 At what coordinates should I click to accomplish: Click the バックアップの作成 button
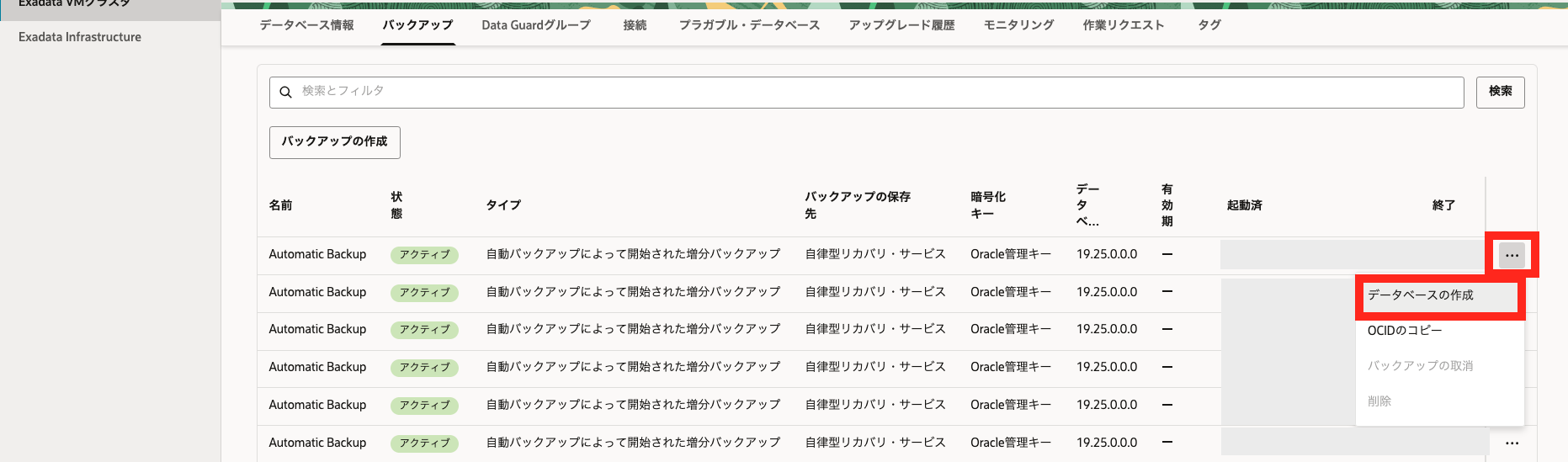coord(334,141)
